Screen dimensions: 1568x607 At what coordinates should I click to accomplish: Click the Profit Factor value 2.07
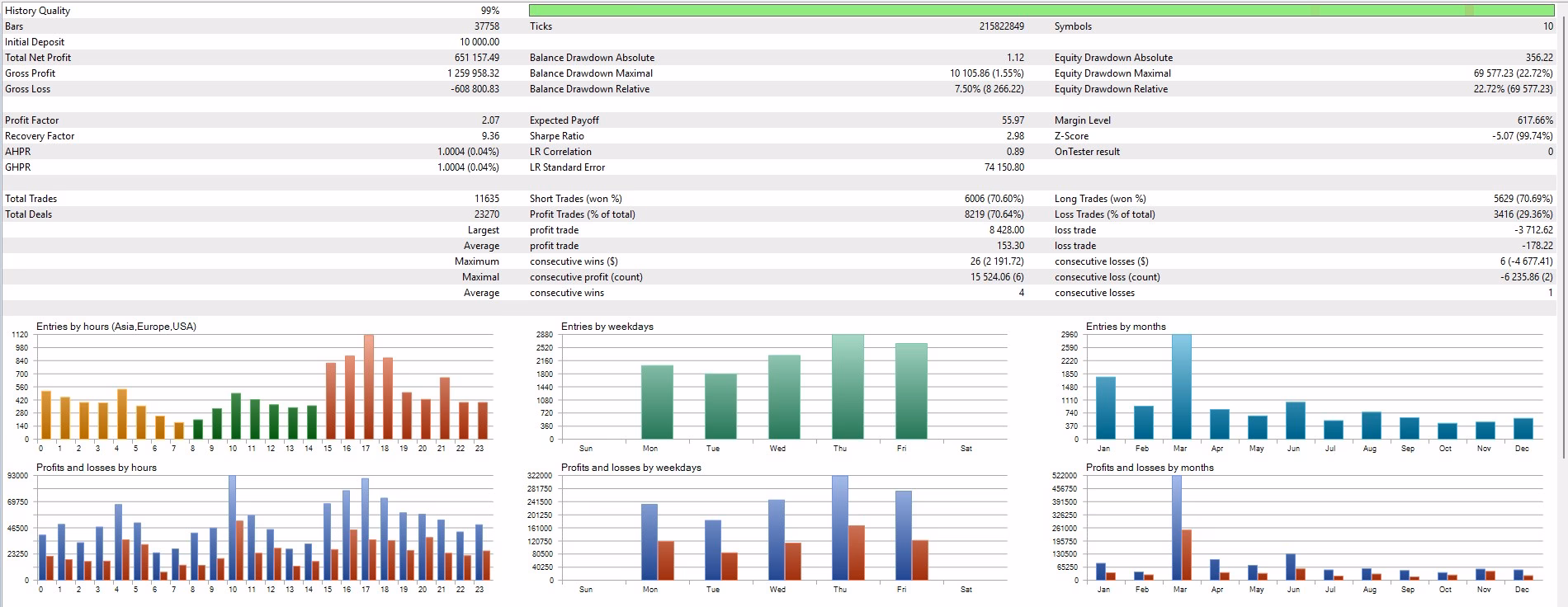(490, 120)
